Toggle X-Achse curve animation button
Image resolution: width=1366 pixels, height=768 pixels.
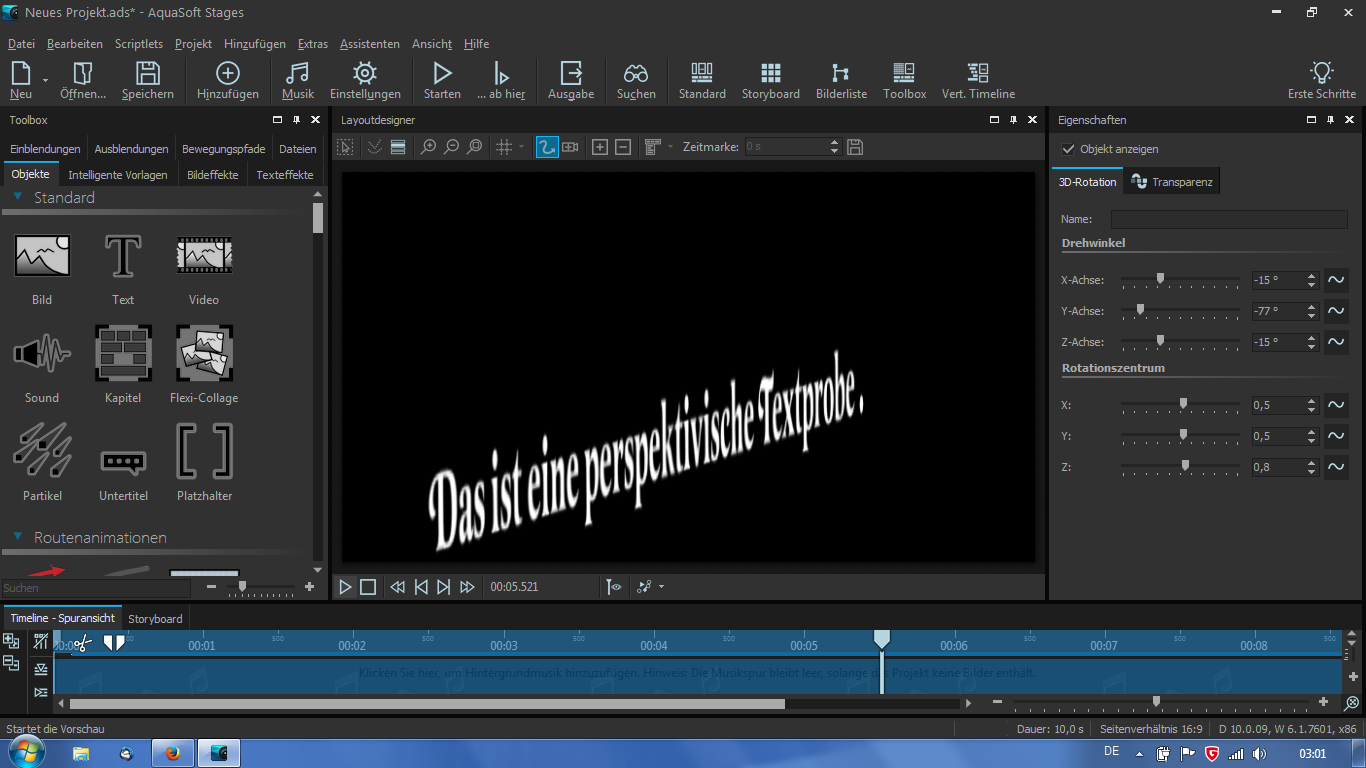(x=1335, y=280)
